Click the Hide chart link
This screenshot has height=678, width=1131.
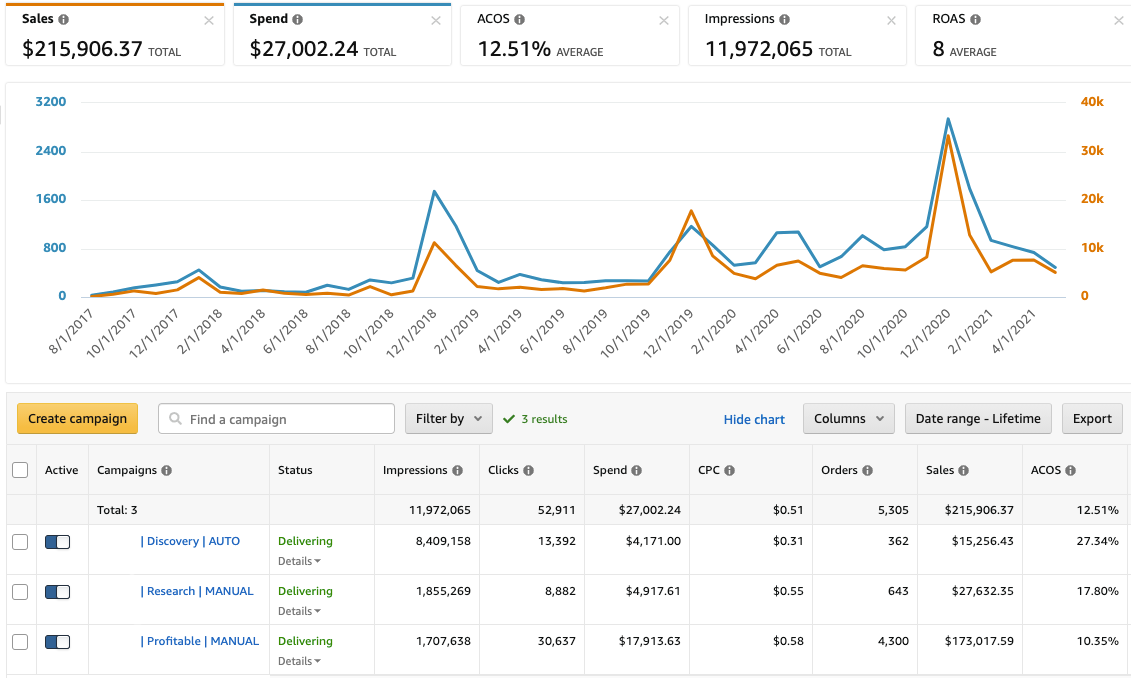coord(754,419)
